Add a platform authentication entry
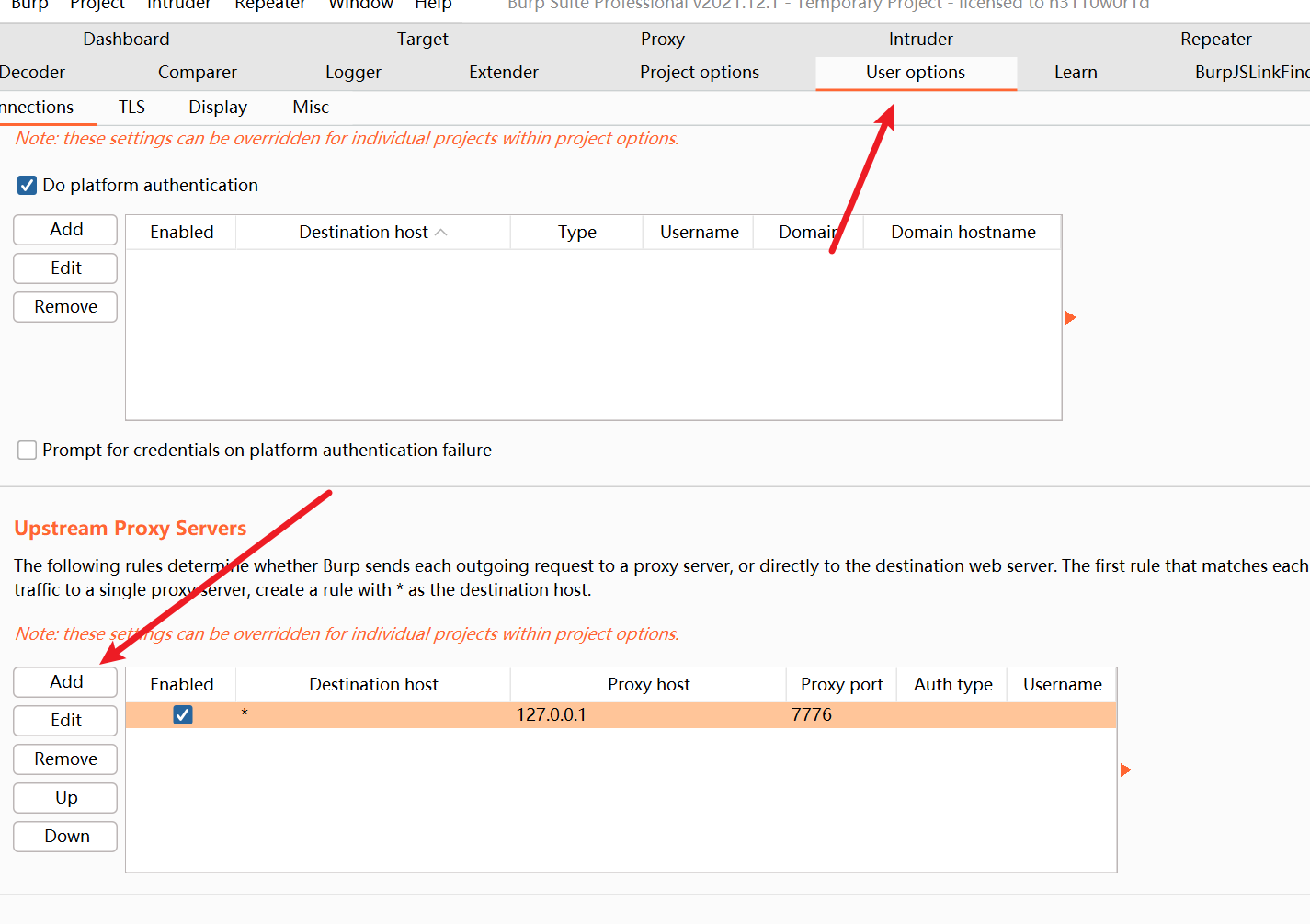Screen dimensions: 1310x924 click(x=65, y=230)
